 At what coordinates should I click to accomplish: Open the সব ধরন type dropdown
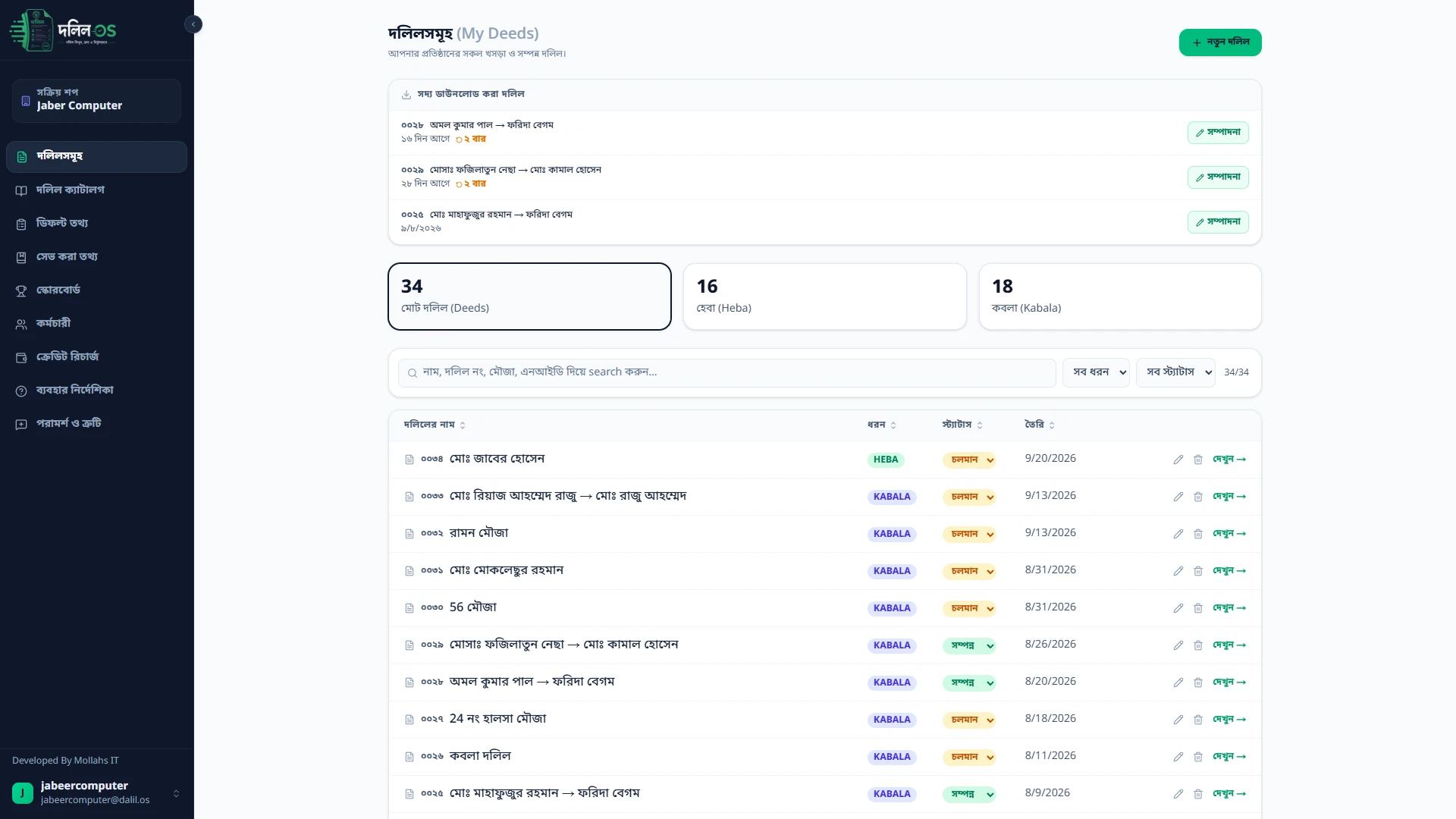click(1096, 372)
